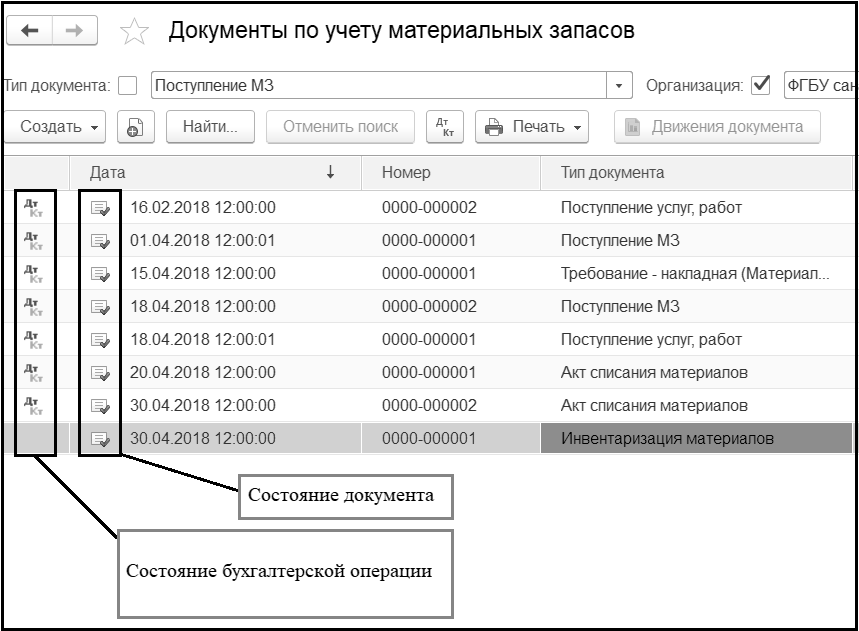The image size is (859, 631).
Task: Open the Создать dropdown menu
Action: click(x=55, y=127)
